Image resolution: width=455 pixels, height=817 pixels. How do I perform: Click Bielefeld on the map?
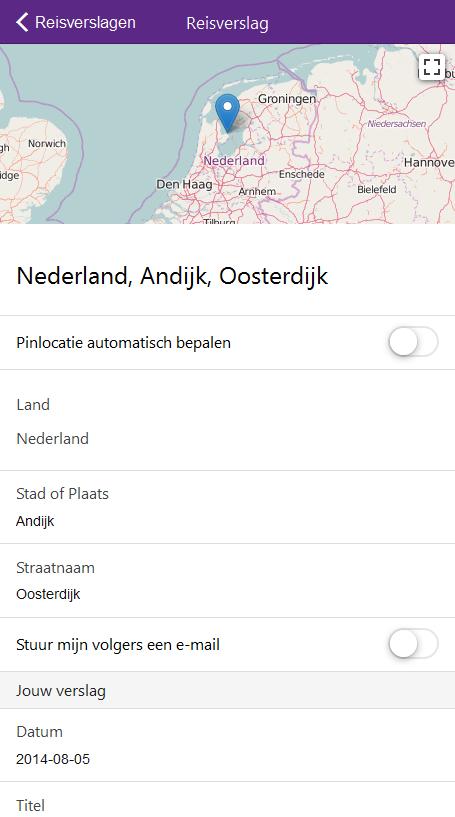(377, 189)
